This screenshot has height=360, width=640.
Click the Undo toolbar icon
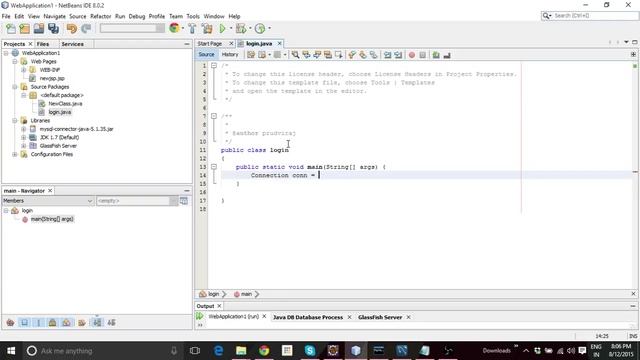coord(72,29)
